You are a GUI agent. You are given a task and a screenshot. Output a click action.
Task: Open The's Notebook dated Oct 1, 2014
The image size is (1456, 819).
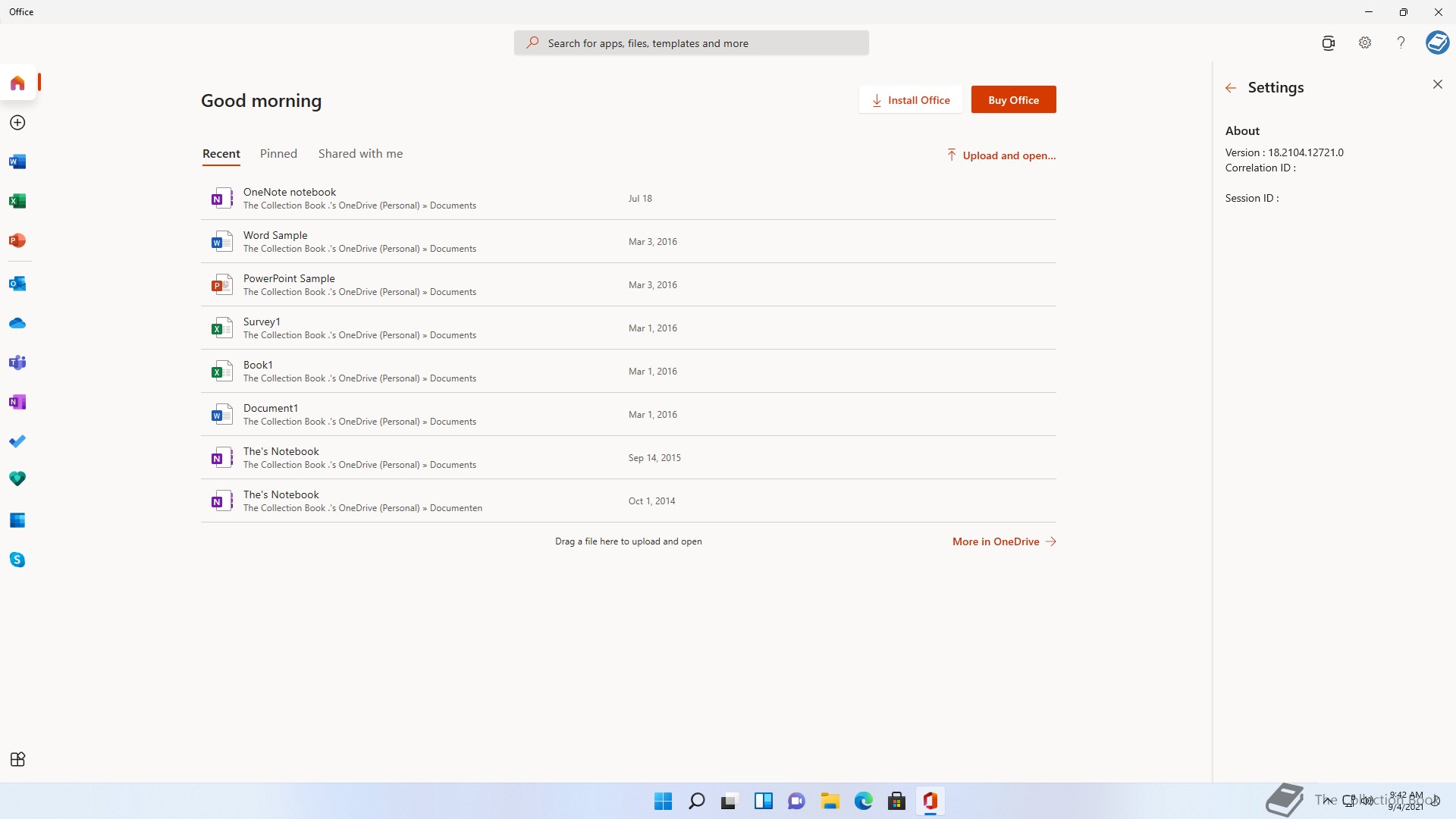click(x=628, y=501)
